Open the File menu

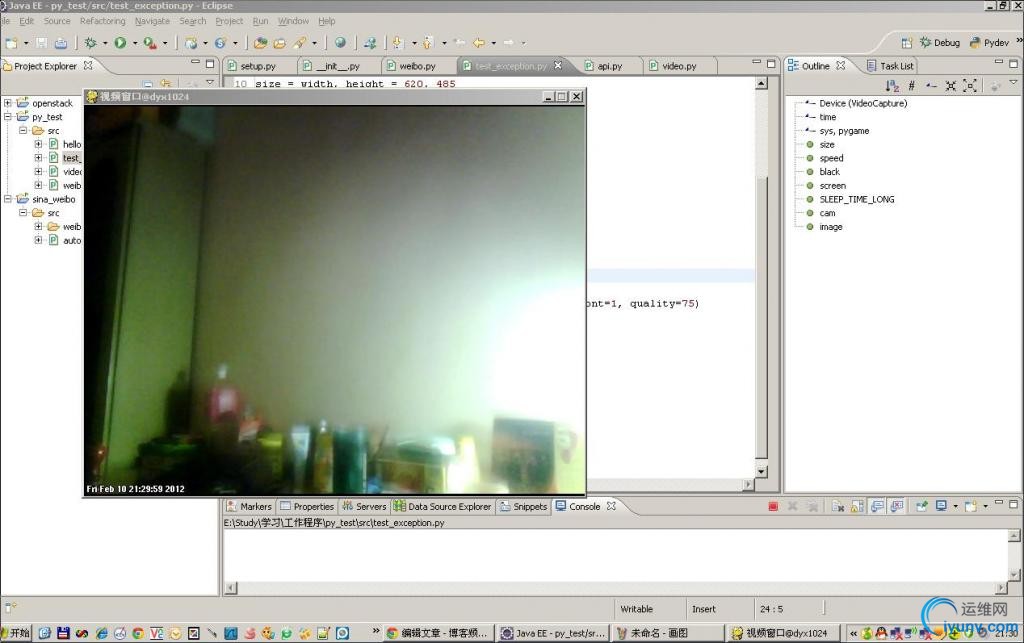[x=5, y=21]
